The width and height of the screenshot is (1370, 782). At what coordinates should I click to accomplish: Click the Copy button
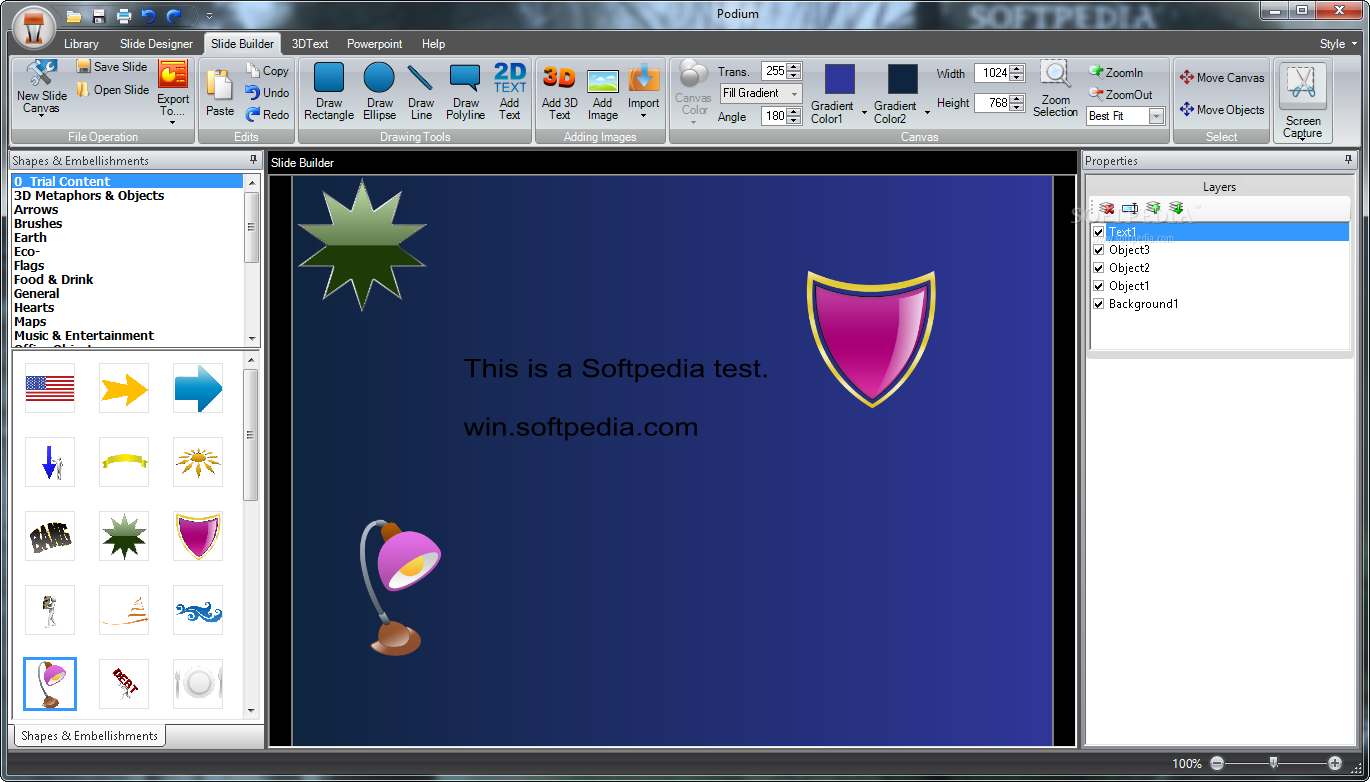click(267, 71)
